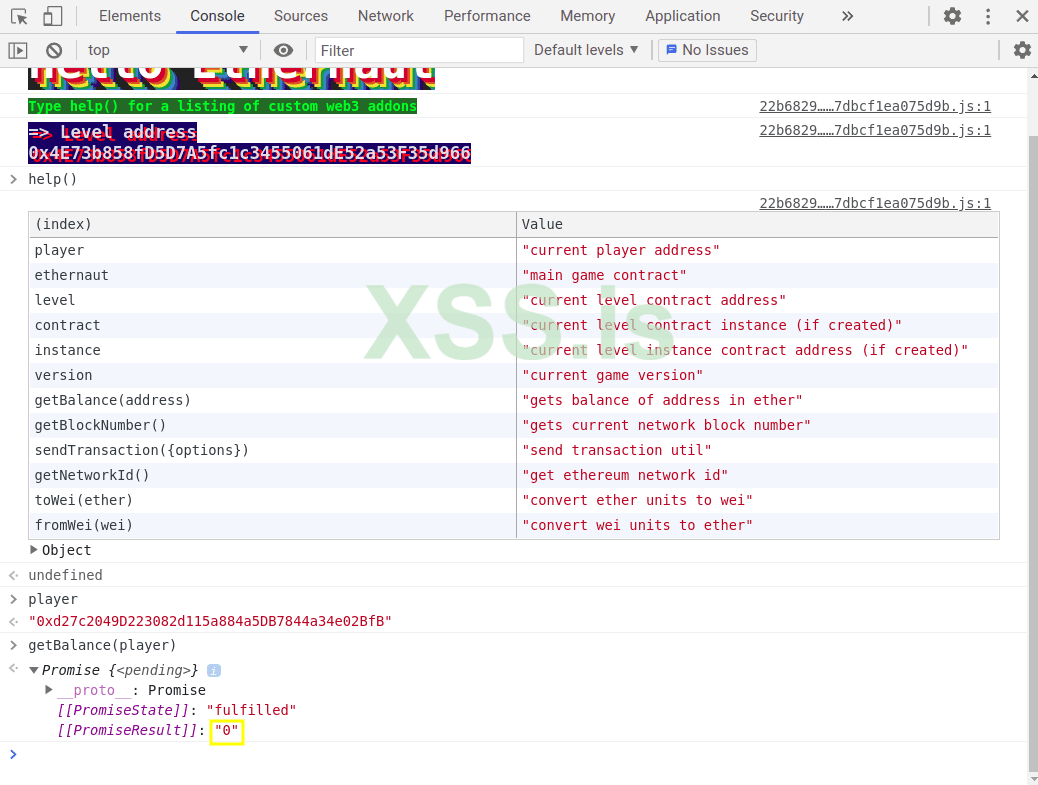Toggle the live expression eye icon
Screen dimensions: 1038x785
point(284,50)
